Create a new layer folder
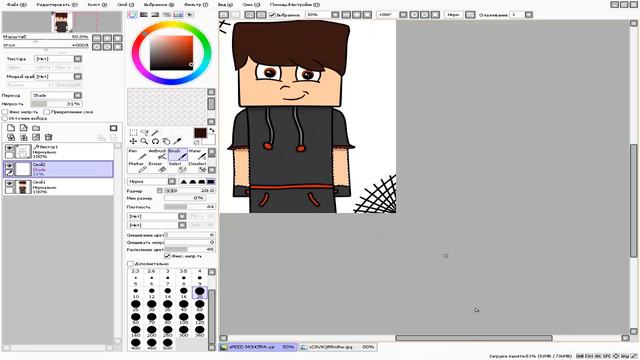 point(36,128)
